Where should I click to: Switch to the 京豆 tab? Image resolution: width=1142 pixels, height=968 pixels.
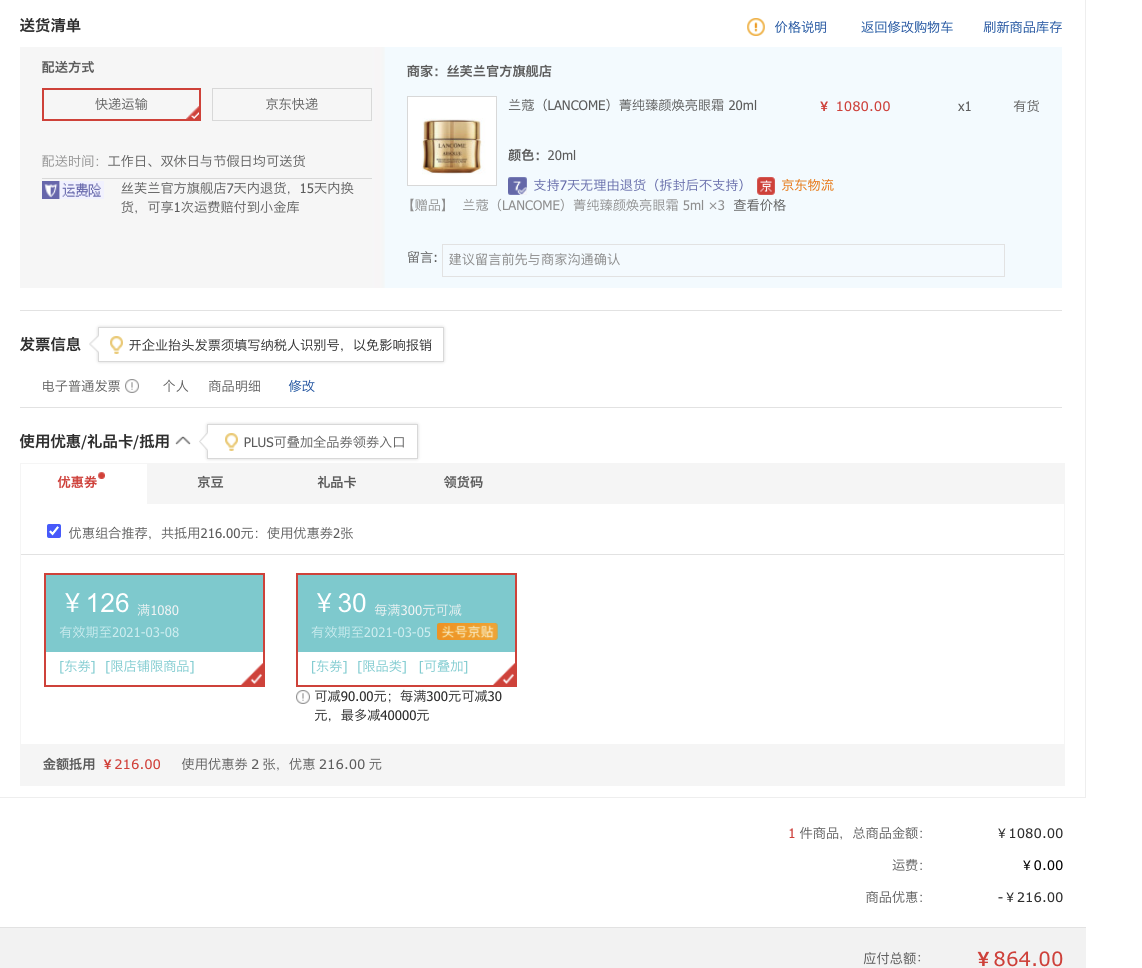tap(210, 482)
